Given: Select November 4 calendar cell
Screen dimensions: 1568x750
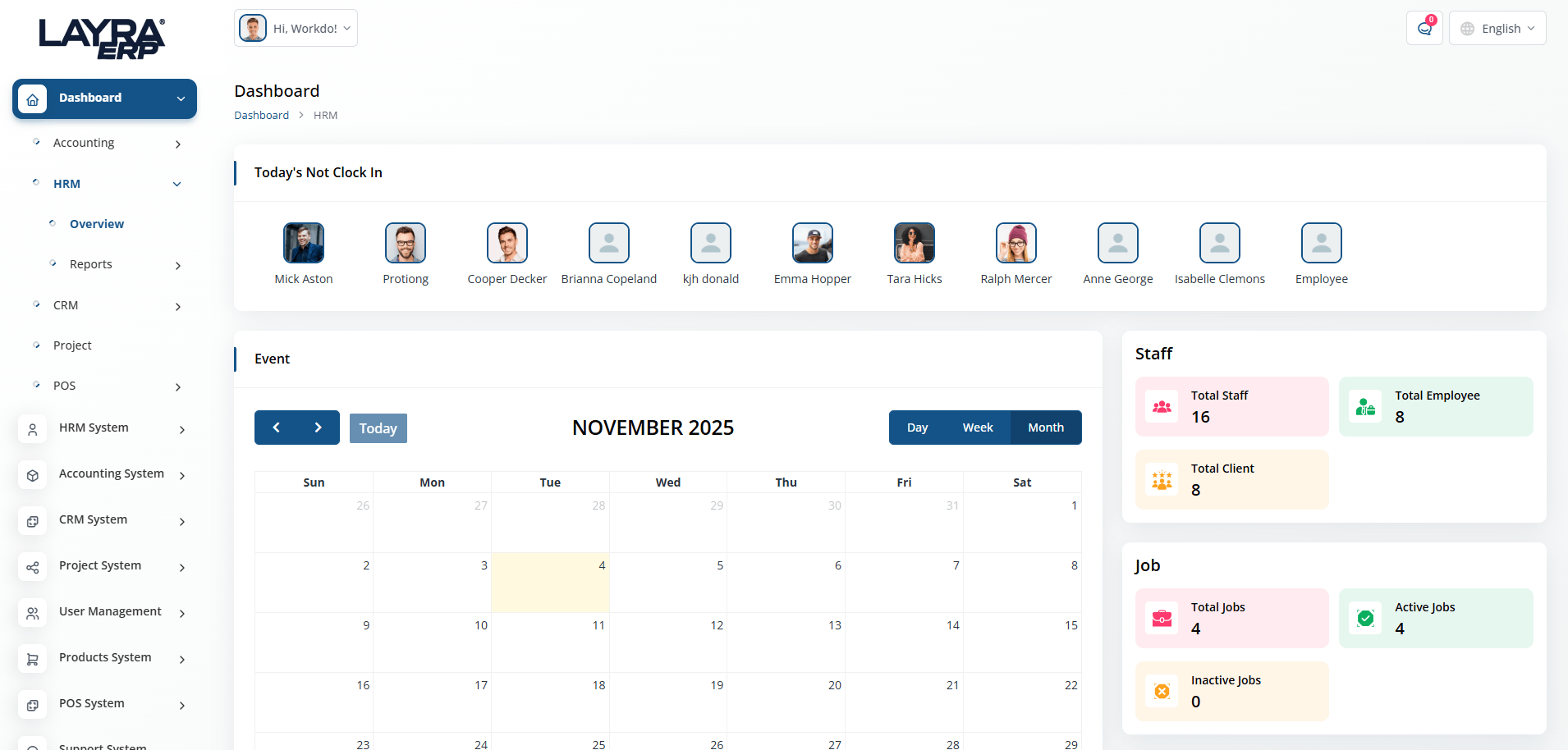Looking at the screenshot, I should [x=550, y=583].
